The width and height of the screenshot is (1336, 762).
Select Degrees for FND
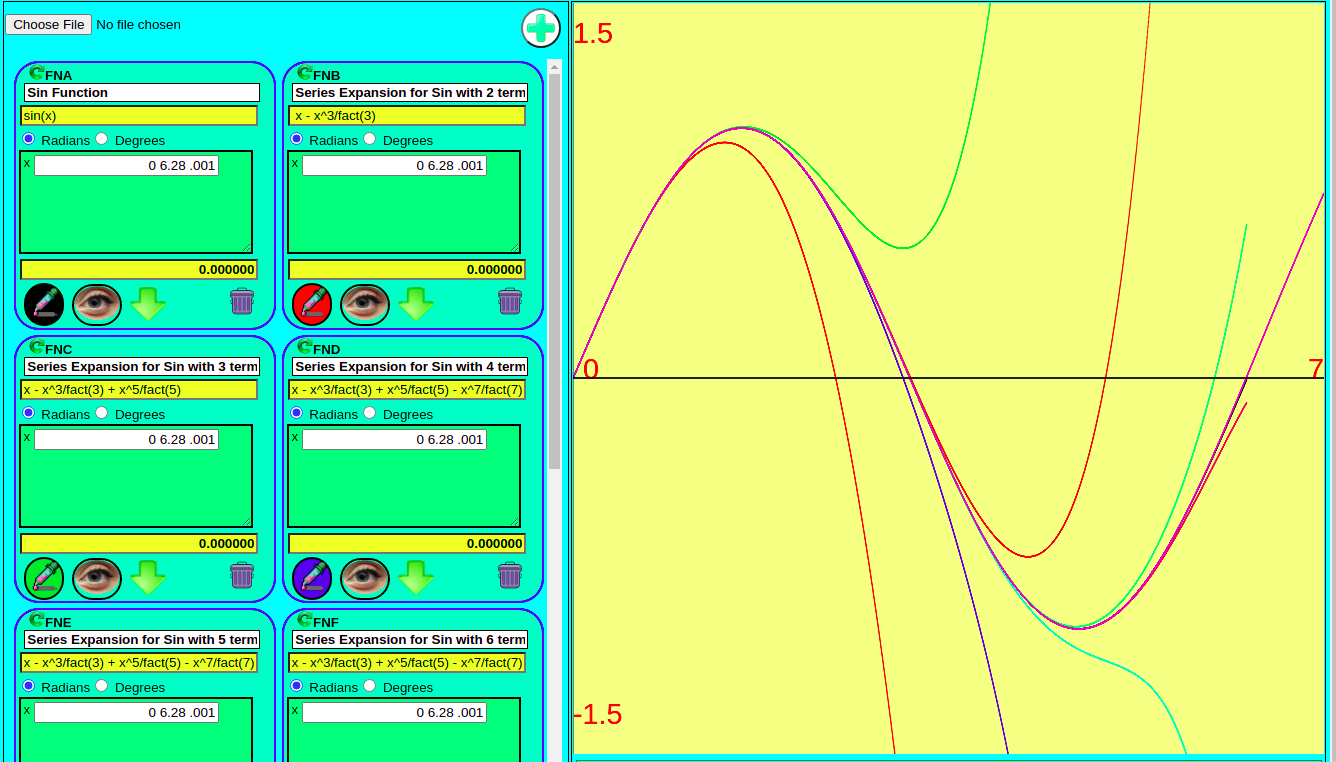click(x=369, y=413)
